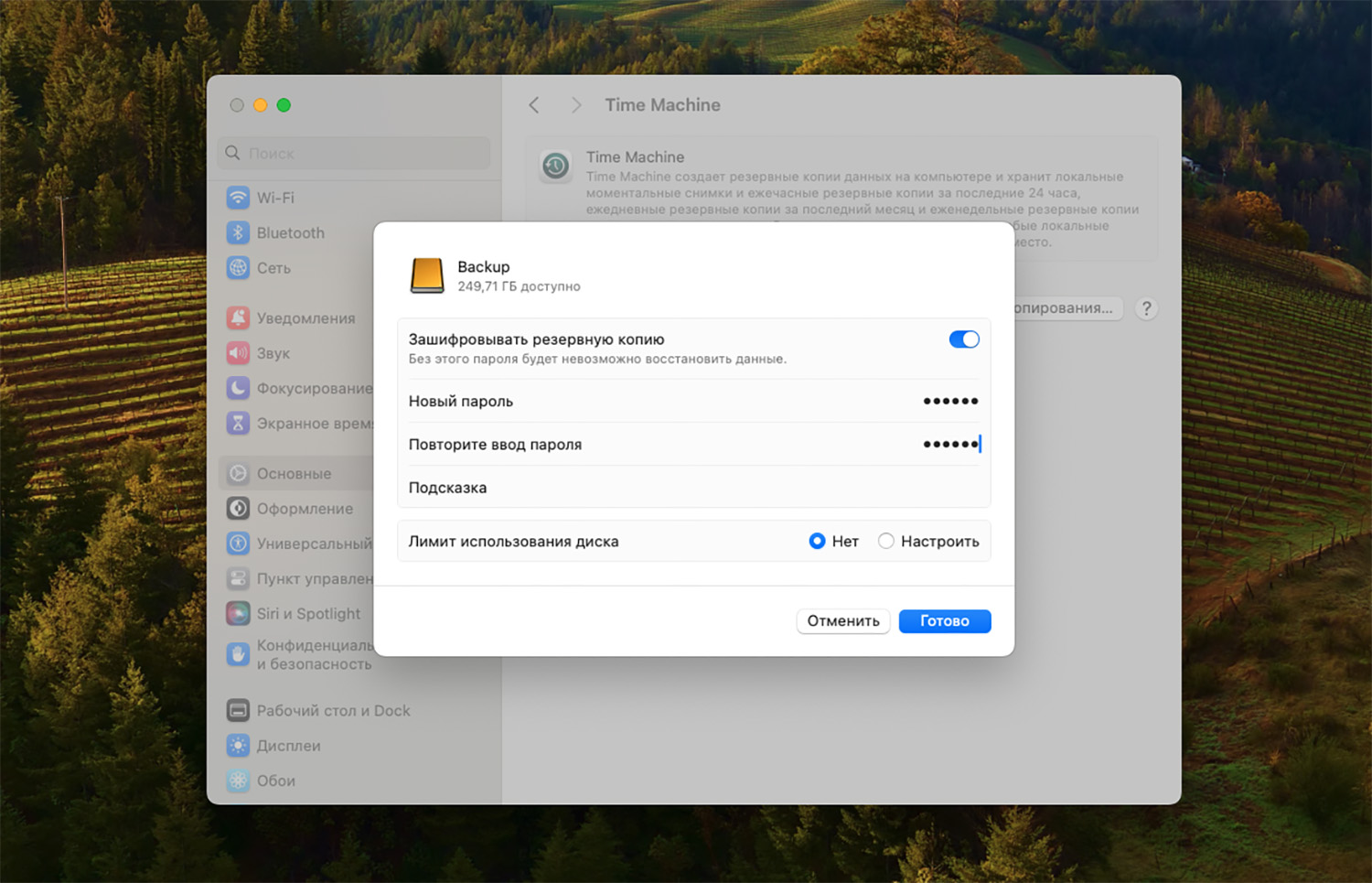Click the Подсказка hint field

point(694,487)
